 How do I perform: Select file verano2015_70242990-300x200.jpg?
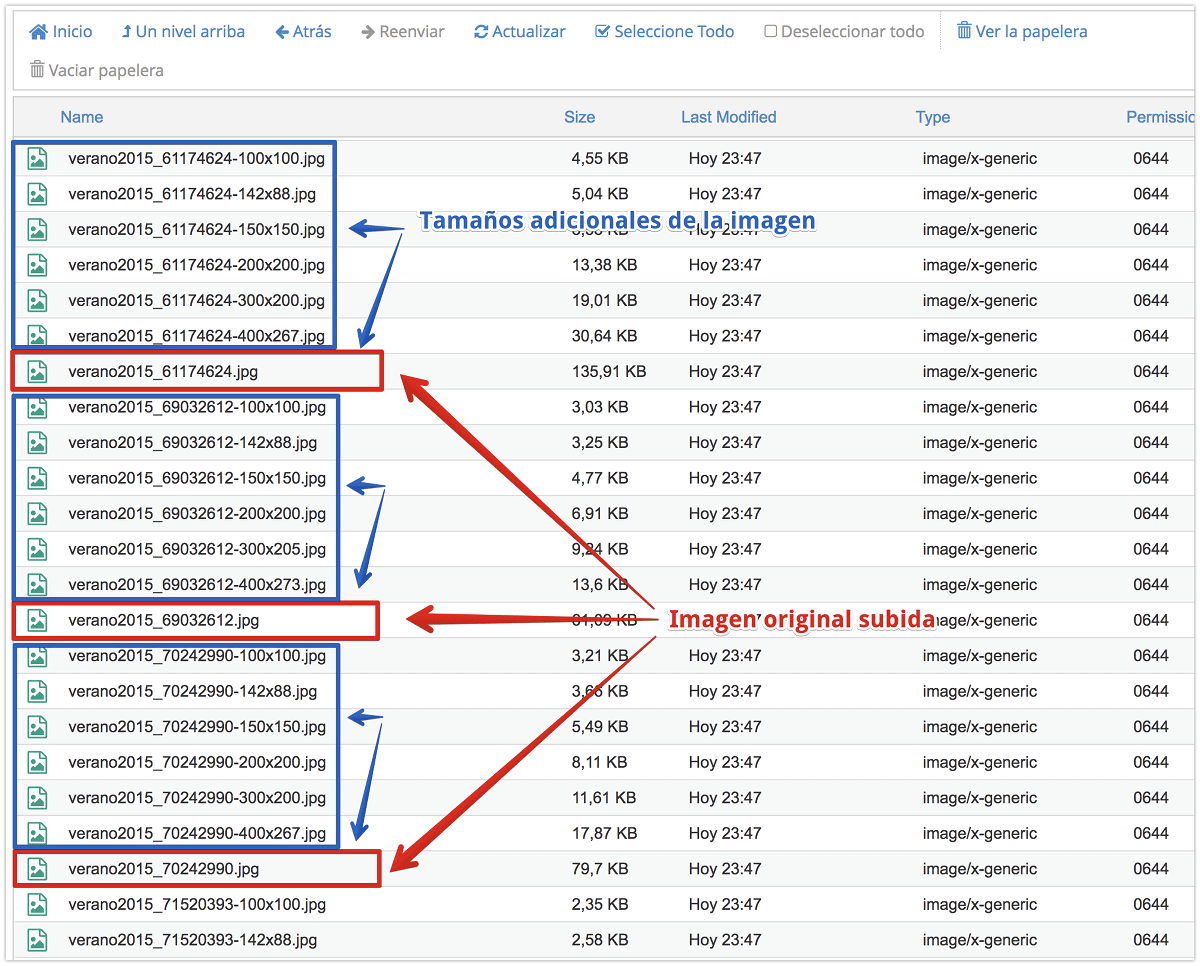point(197,798)
